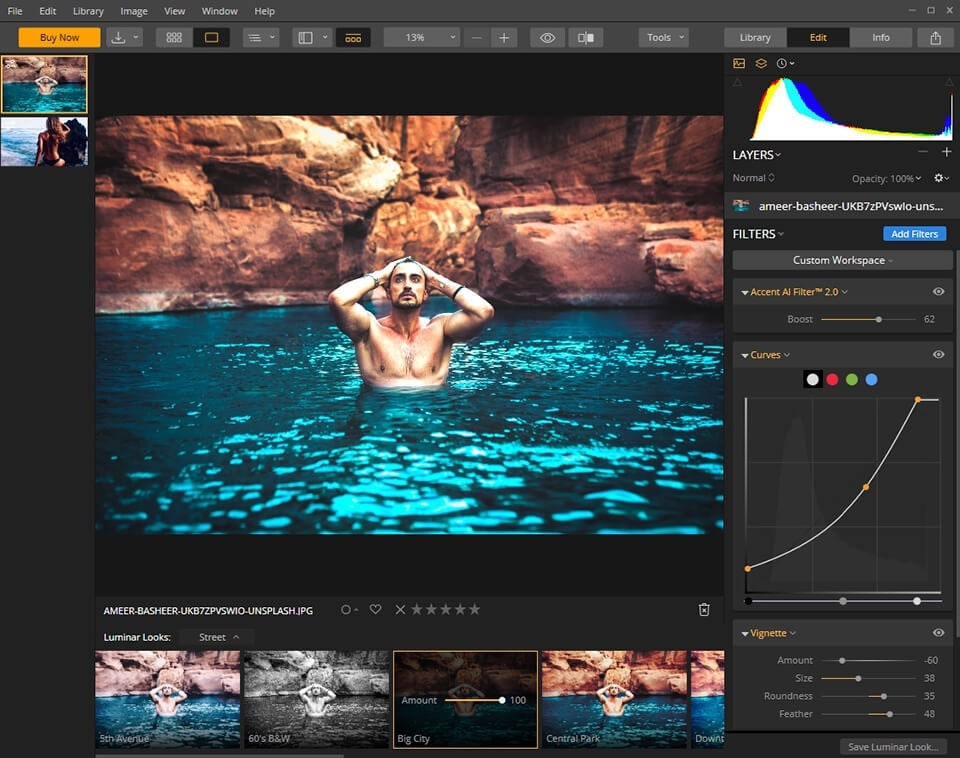Apply the 5th Avenue look
Image resolution: width=960 pixels, height=758 pixels.
(167, 699)
